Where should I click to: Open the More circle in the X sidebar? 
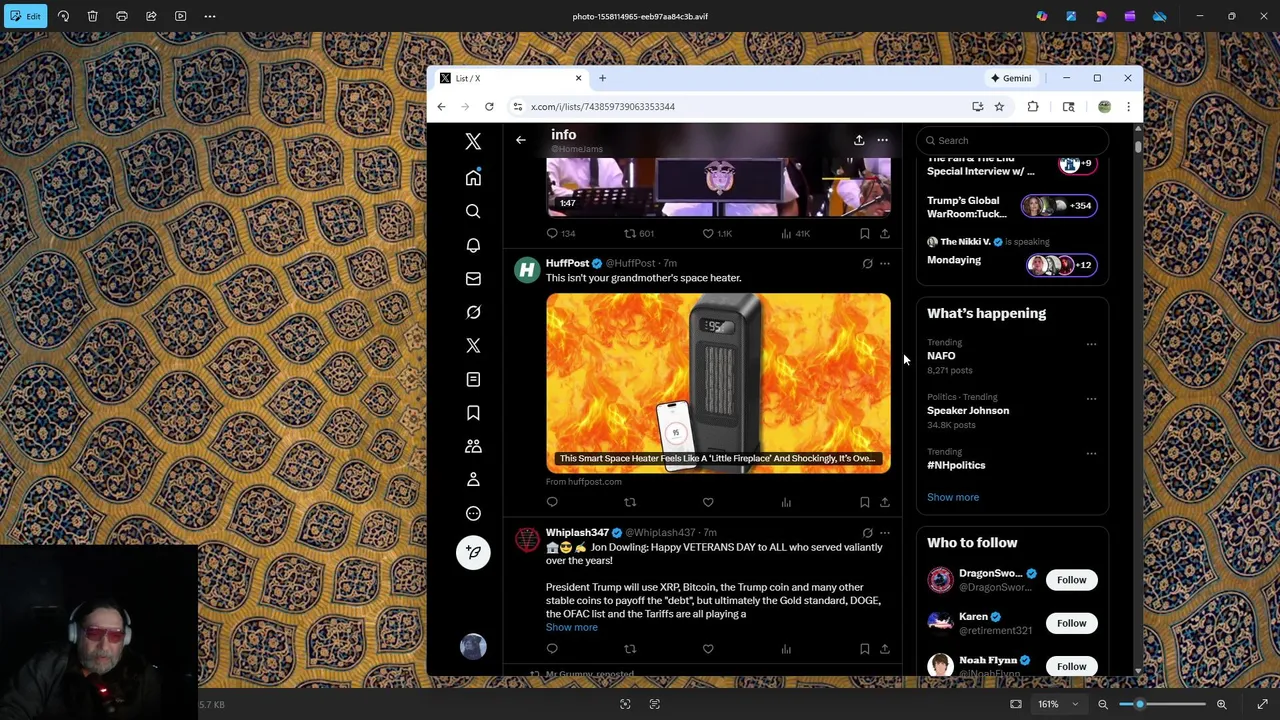473,513
